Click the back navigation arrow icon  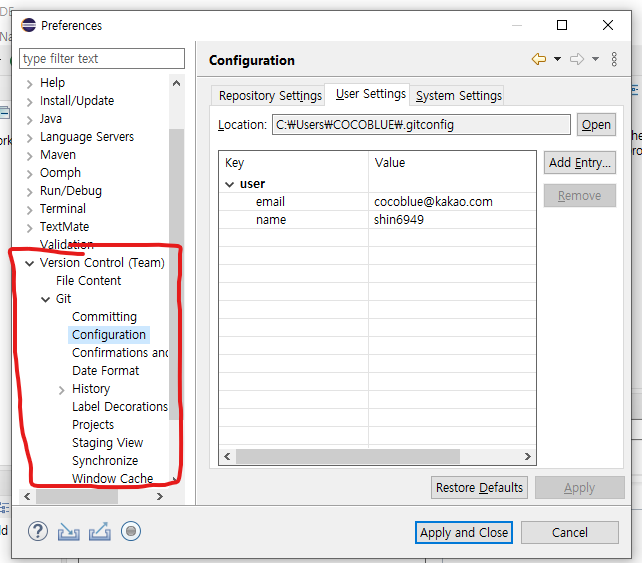(539, 60)
